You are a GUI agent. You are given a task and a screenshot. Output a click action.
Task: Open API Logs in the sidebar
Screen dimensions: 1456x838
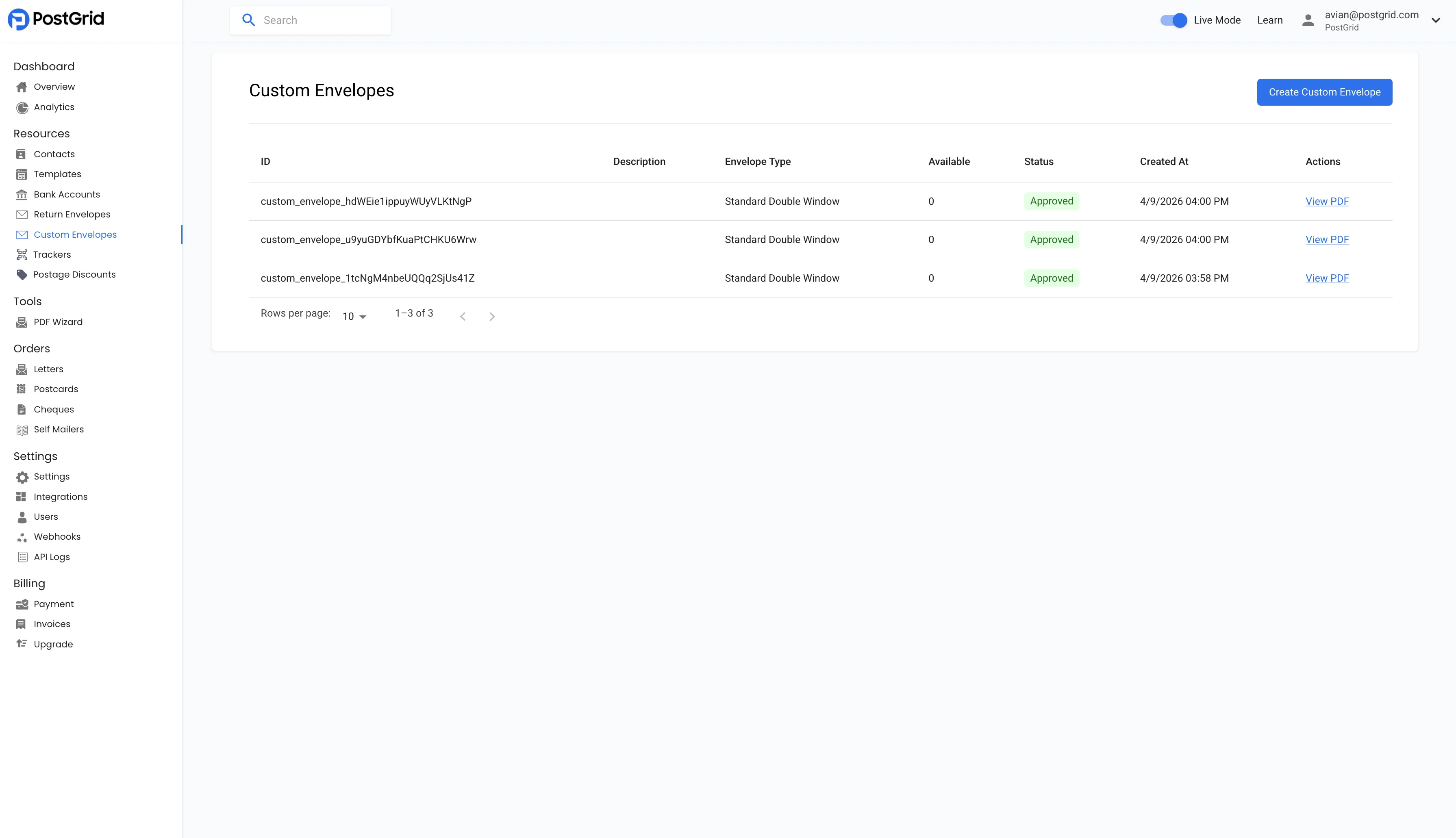[52, 557]
